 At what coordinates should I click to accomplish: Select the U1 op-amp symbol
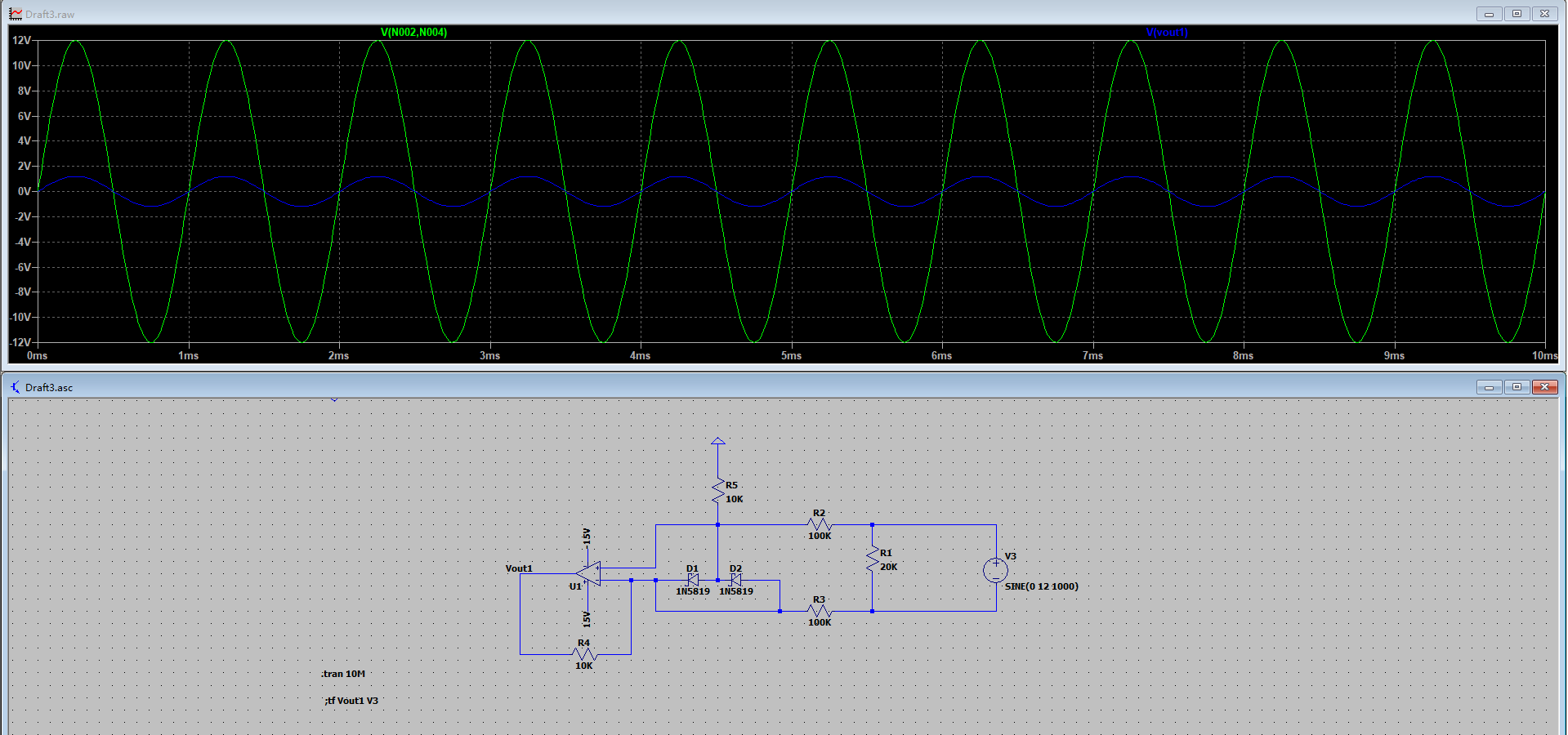pyautogui.click(x=589, y=573)
